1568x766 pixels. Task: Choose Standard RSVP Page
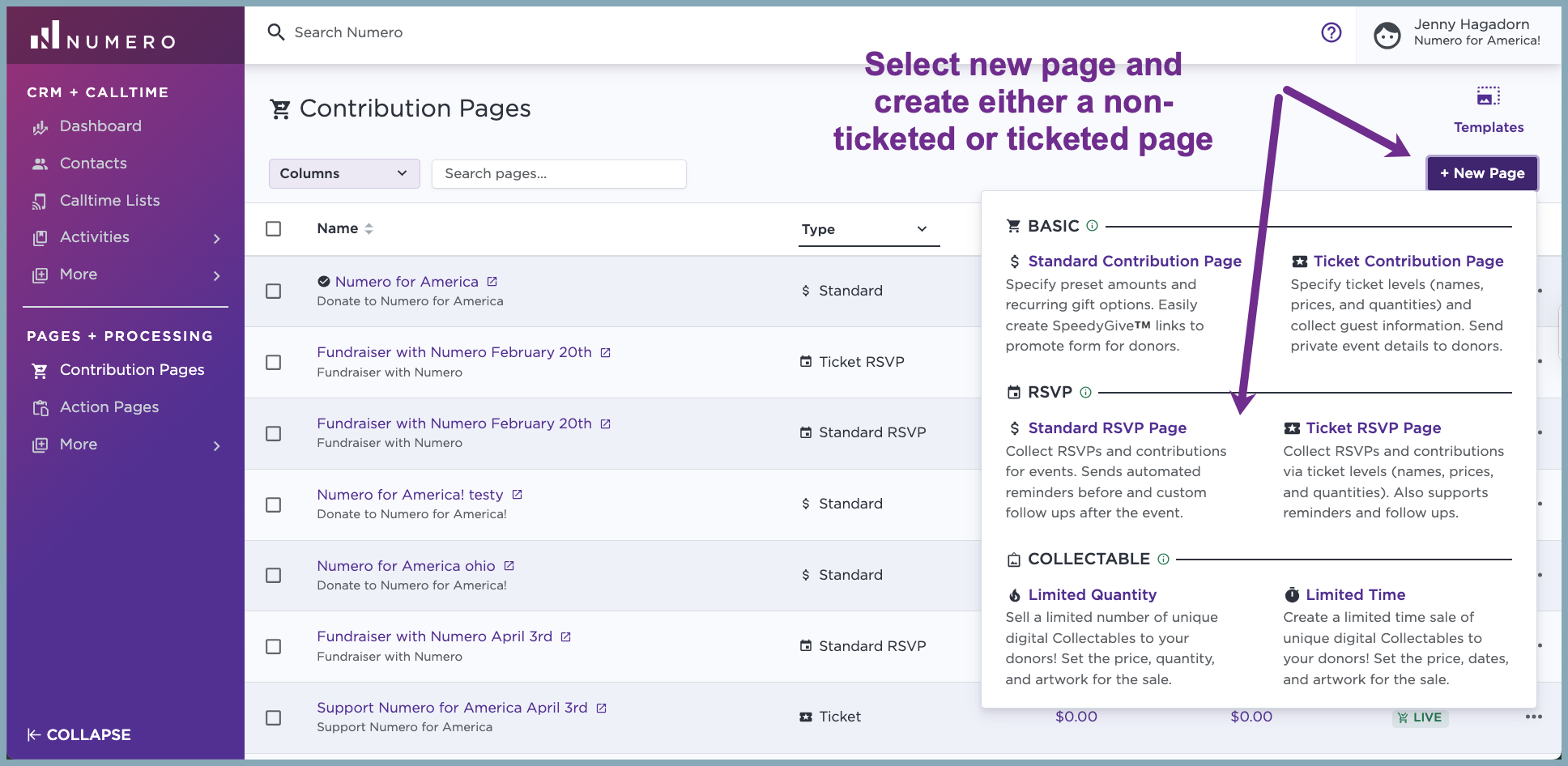(x=1107, y=428)
